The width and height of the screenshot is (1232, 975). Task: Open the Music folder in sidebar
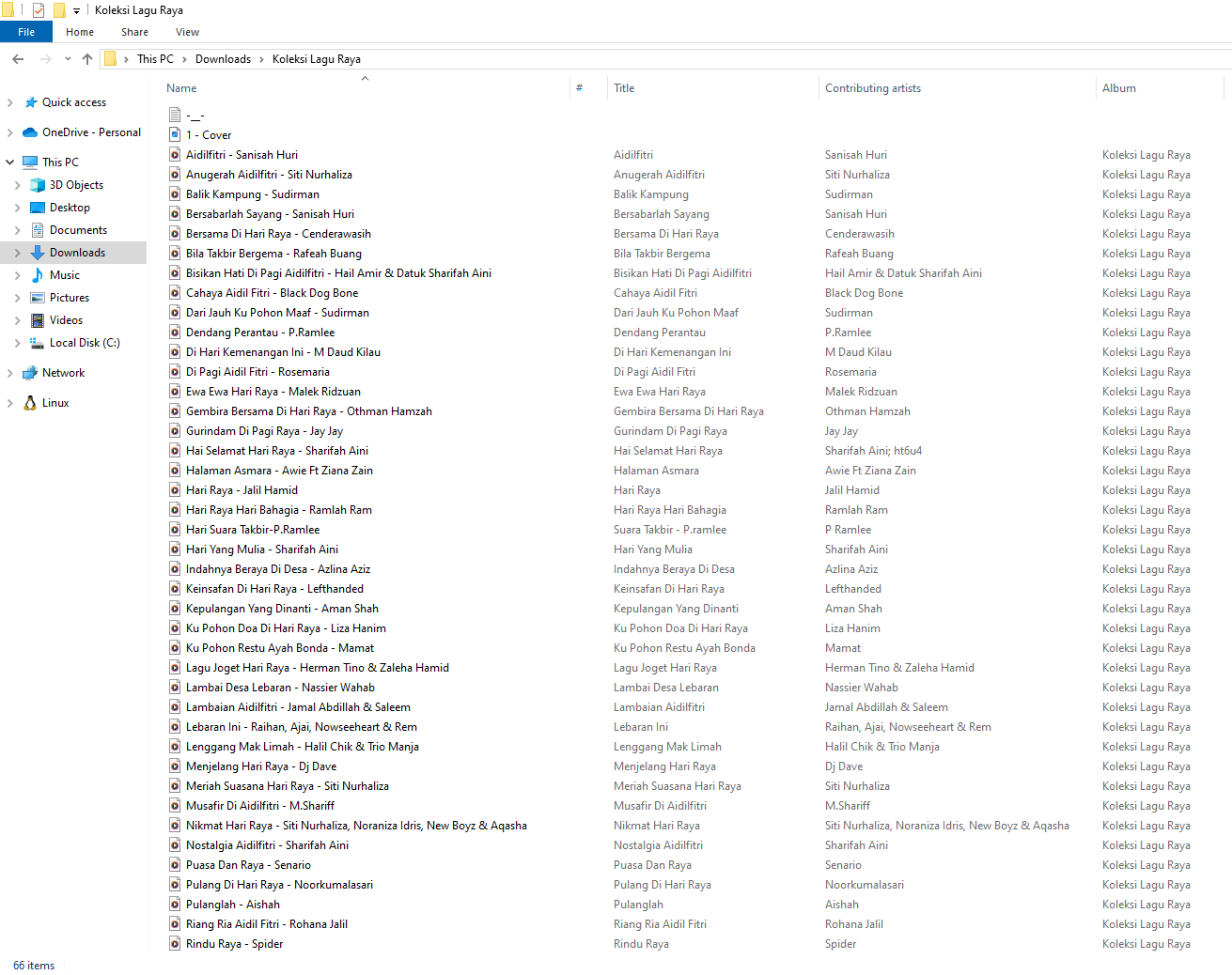(65, 275)
